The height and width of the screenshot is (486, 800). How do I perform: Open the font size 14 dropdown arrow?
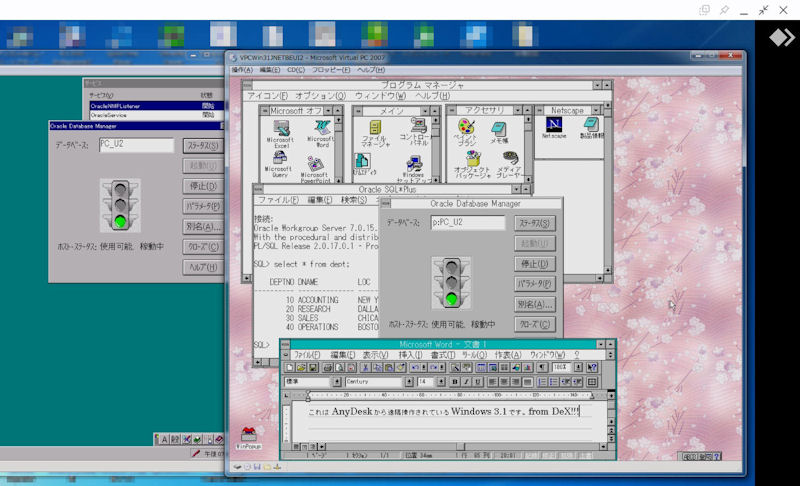(x=441, y=382)
